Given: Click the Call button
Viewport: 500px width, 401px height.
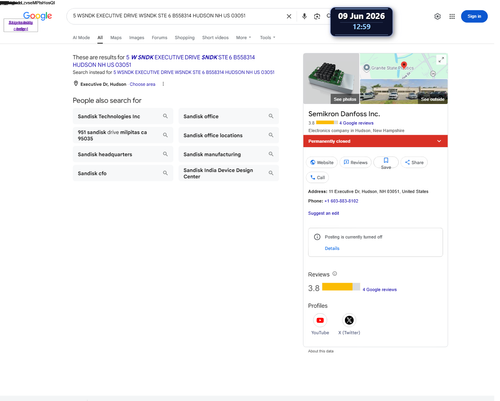Looking at the screenshot, I should click(317, 178).
